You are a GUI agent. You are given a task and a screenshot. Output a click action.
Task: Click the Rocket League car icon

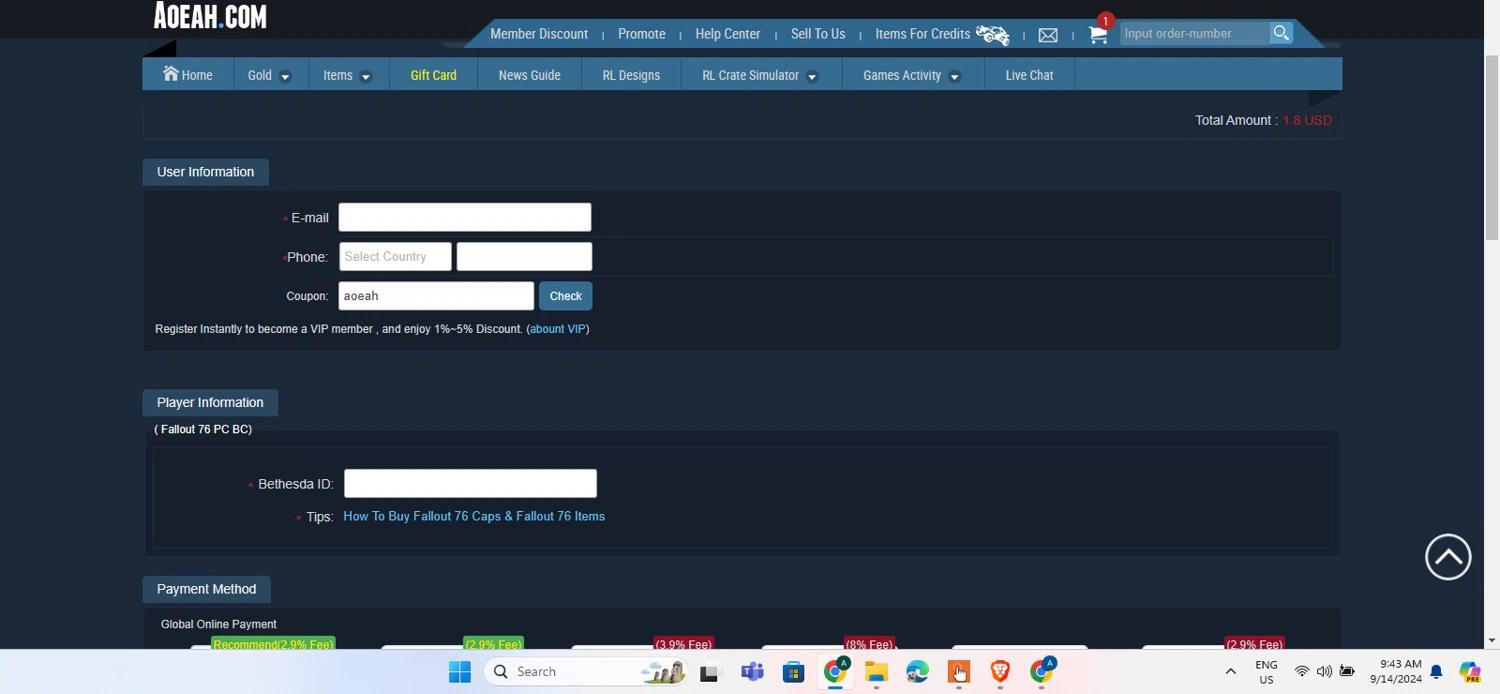992,35
